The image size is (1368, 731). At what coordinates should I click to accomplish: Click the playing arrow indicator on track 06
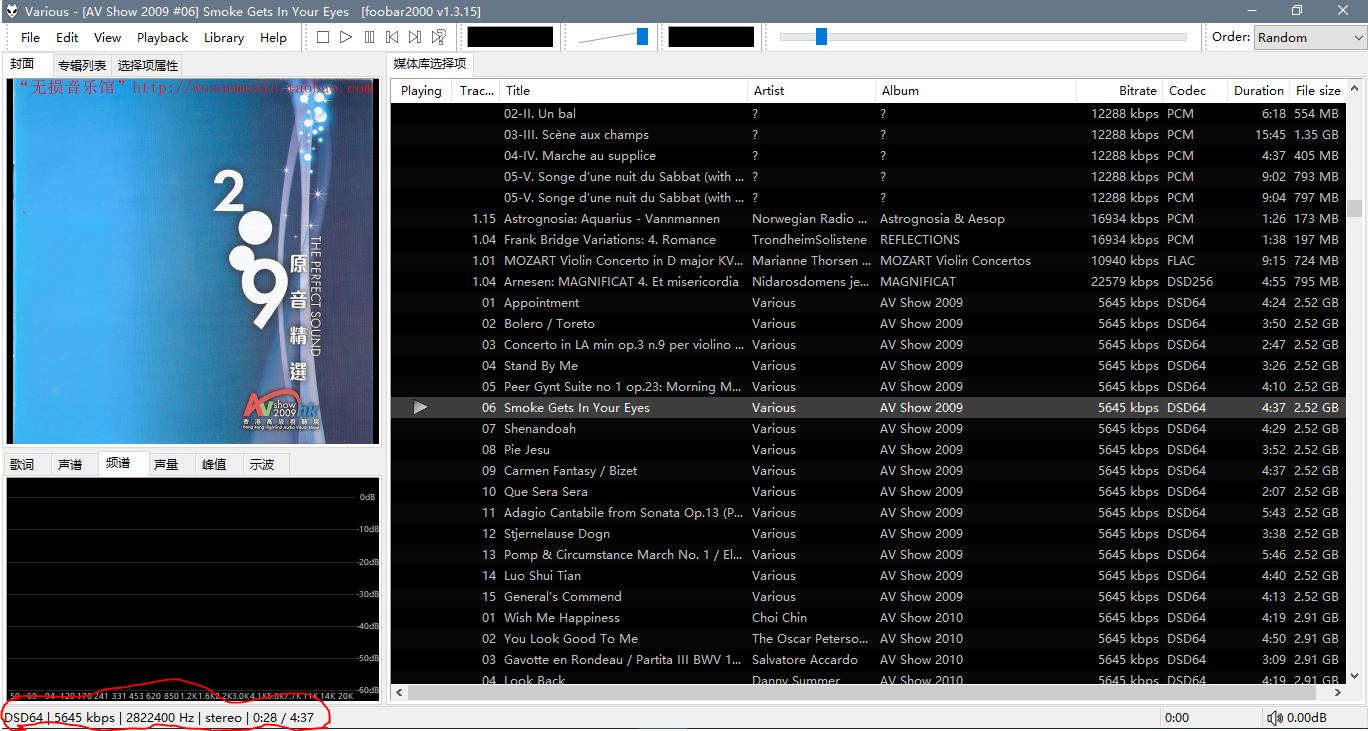coord(420,408)
